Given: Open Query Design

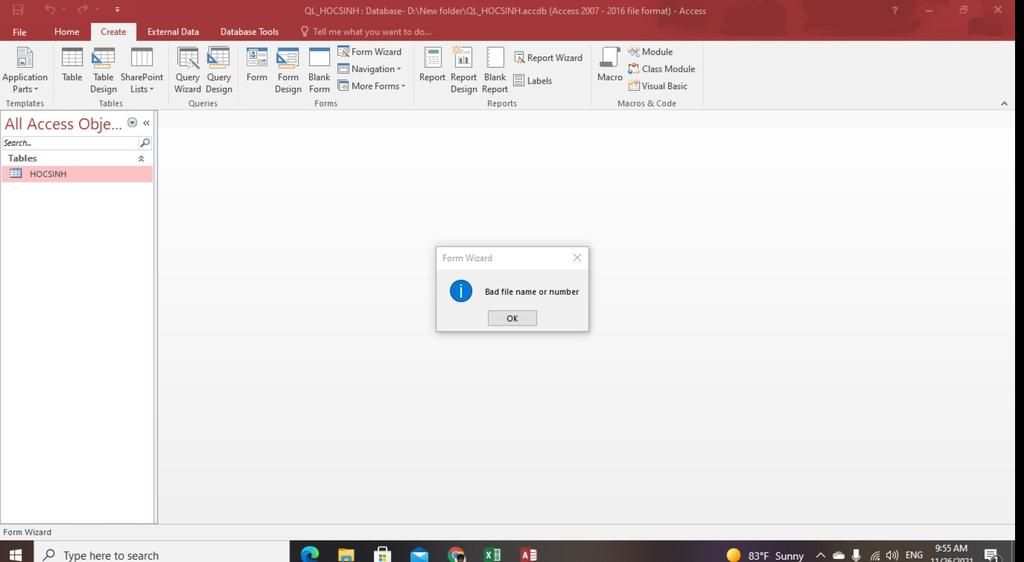Looking at the screenshot, I should (219, 70).
